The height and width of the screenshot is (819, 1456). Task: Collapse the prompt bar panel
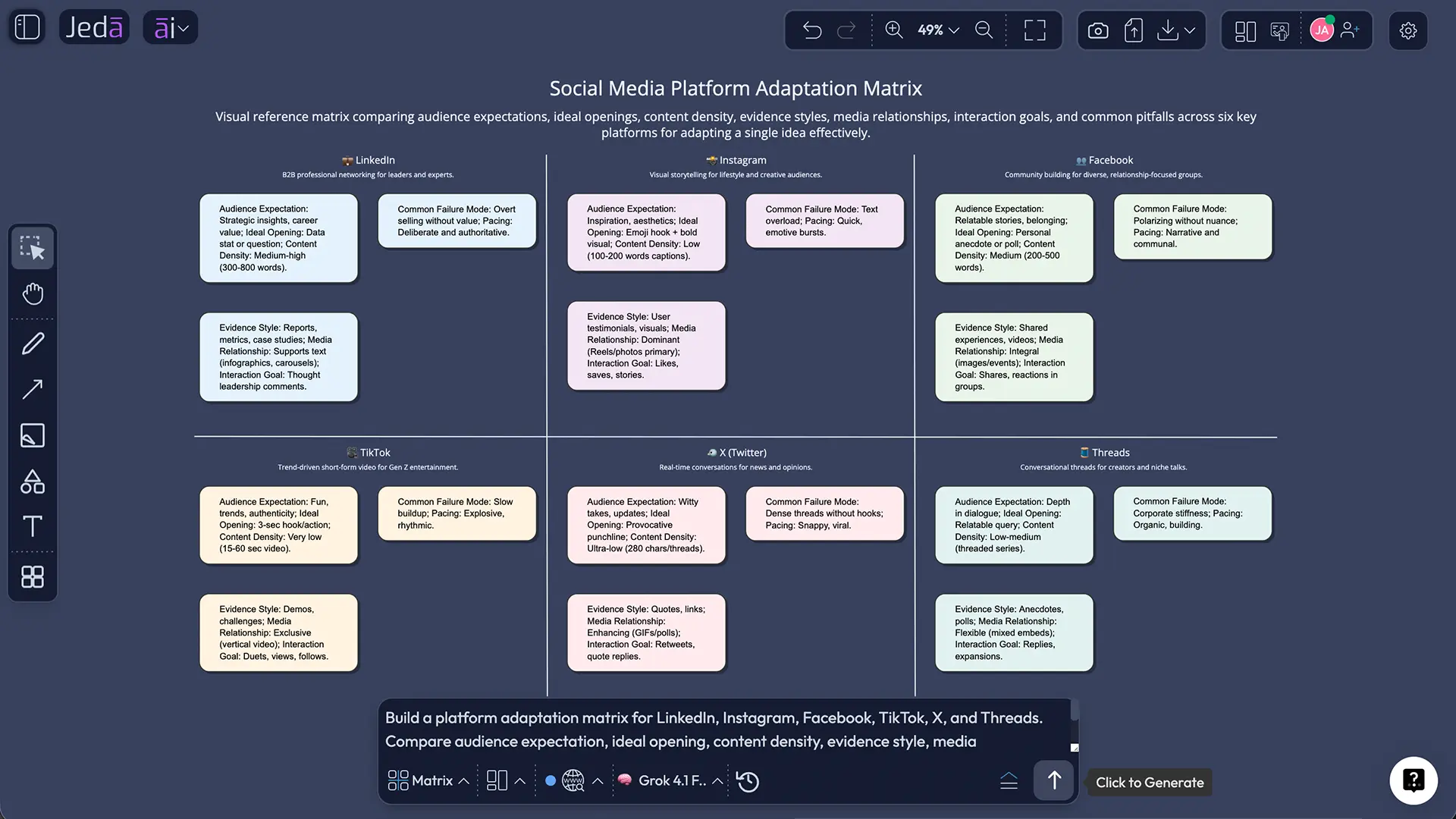[x=1009, y=781]
